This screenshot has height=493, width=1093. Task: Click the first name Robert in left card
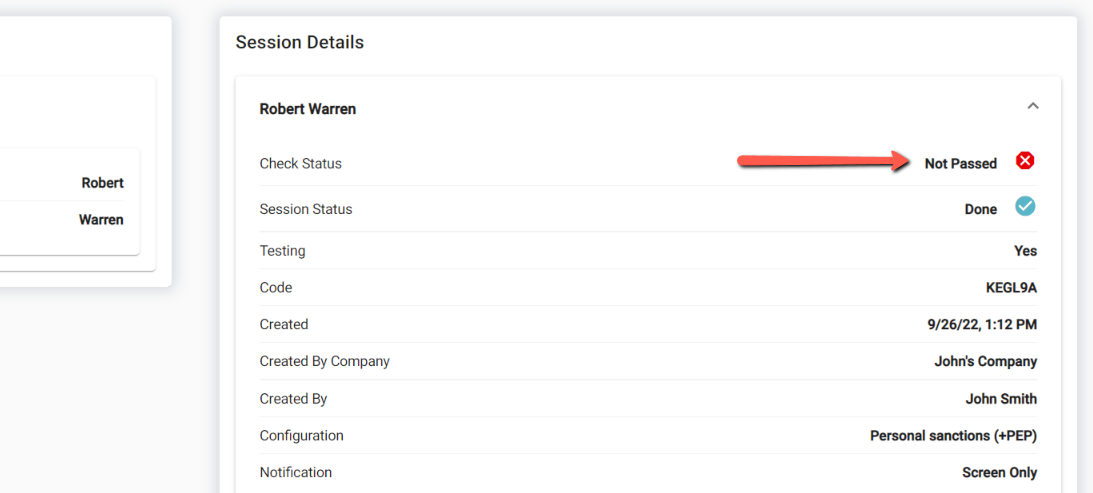click(x=103, y=184)
